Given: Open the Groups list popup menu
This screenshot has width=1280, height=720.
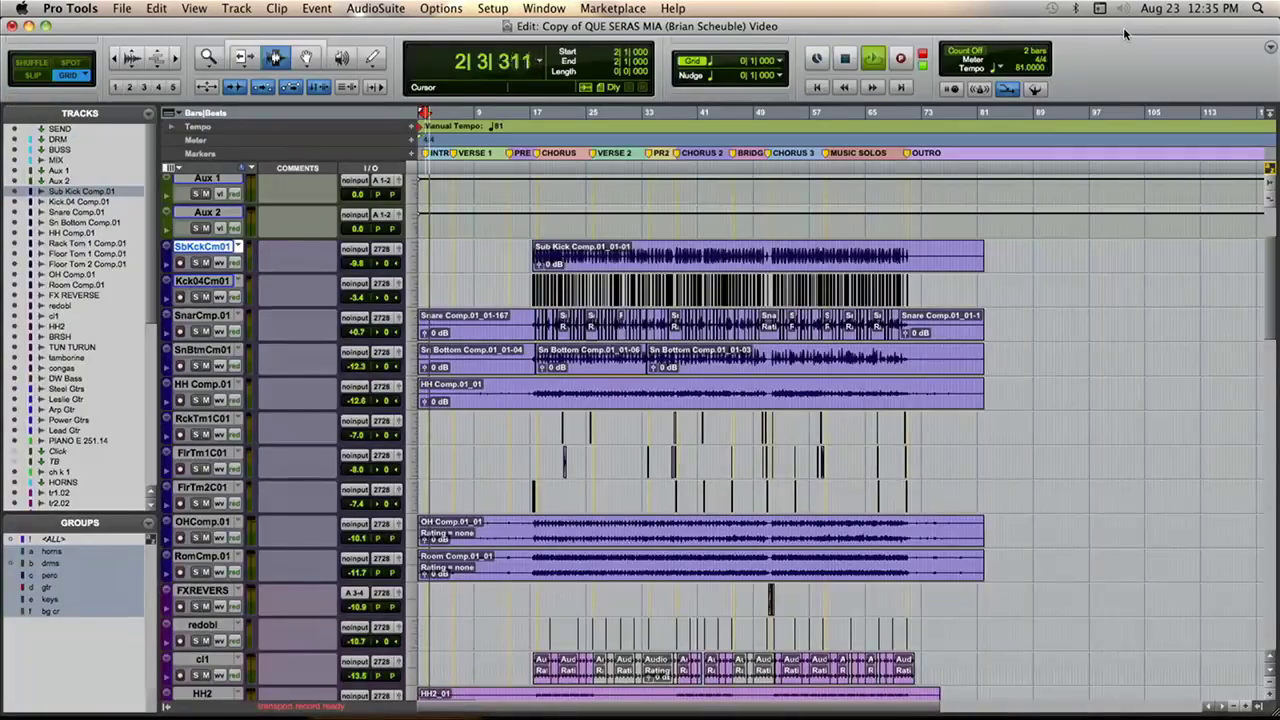Looking at the screenshot, I should pyautogui.click(x=148, y=523).
